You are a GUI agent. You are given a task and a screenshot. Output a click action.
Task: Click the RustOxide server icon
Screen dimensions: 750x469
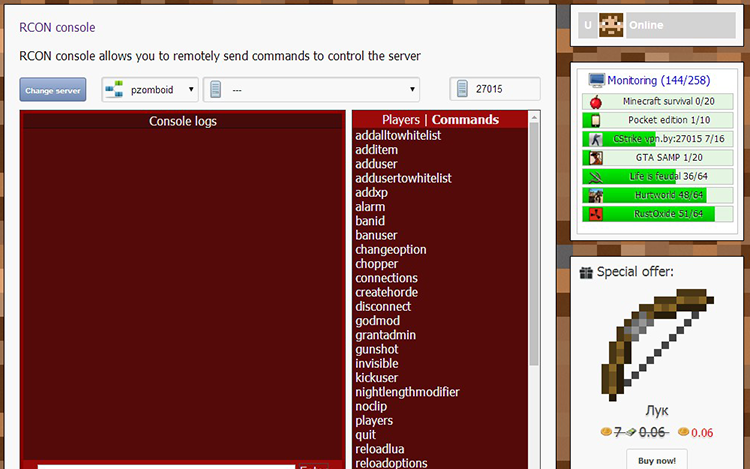click(594, 213)
